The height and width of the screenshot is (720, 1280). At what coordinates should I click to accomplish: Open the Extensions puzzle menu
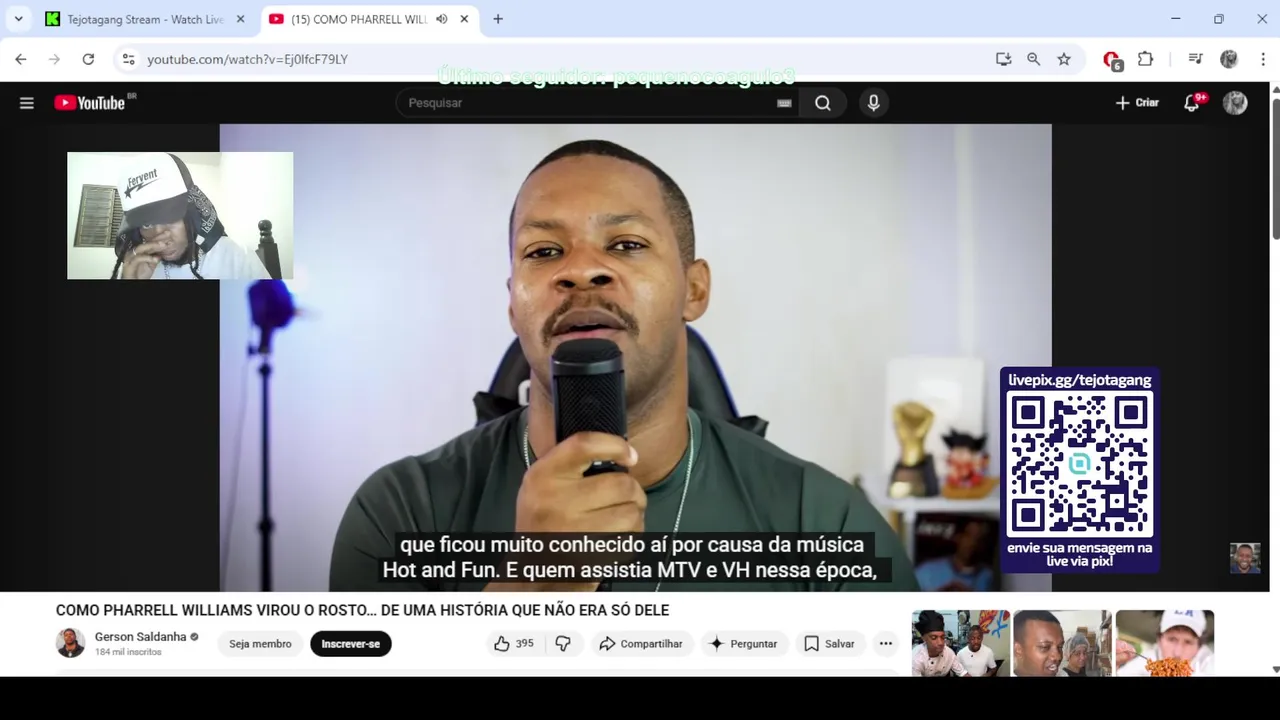pyautogui.click(x=1146, y=59)
